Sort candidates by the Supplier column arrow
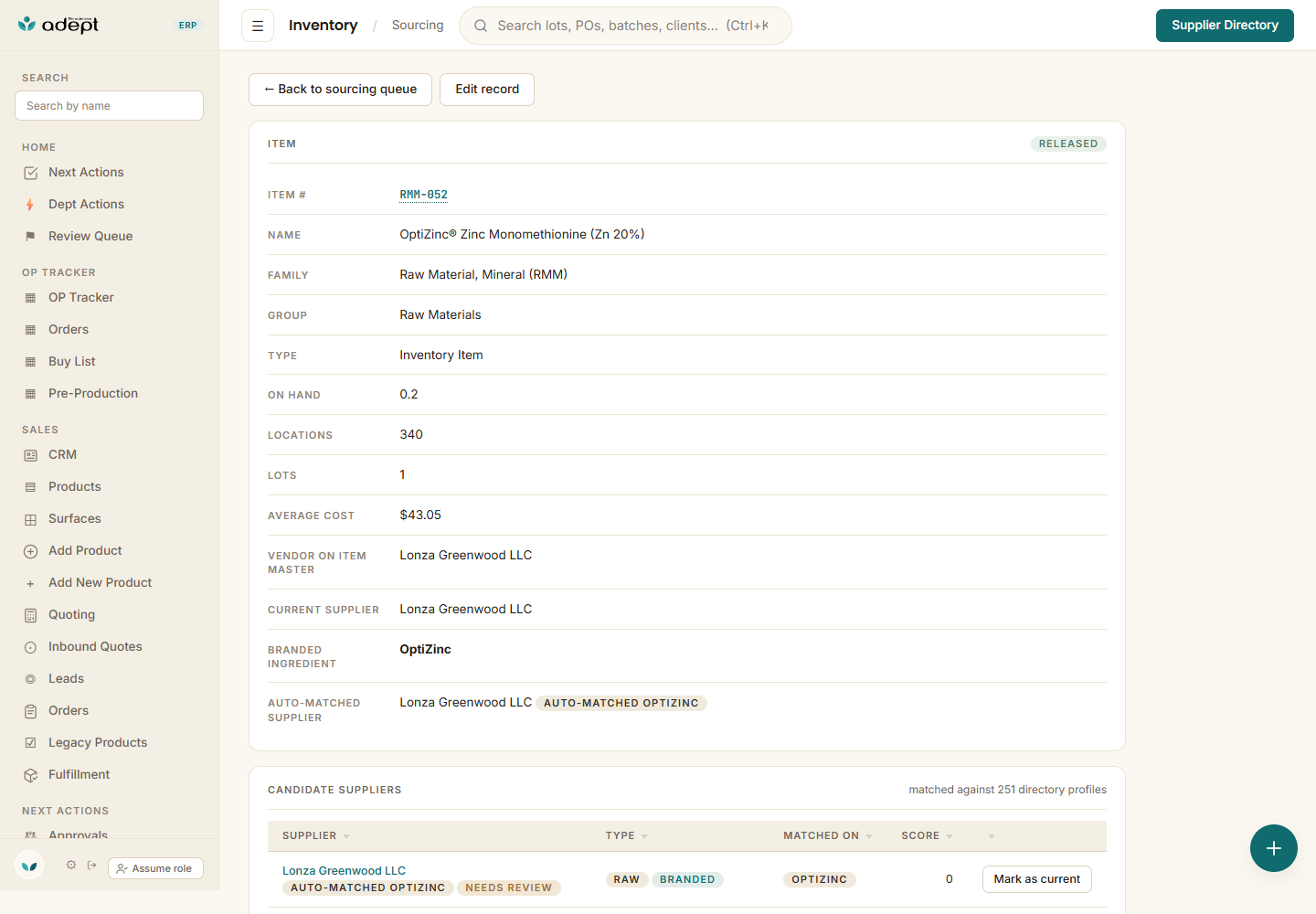This screenshot has height=914, width=1316. 346,836
